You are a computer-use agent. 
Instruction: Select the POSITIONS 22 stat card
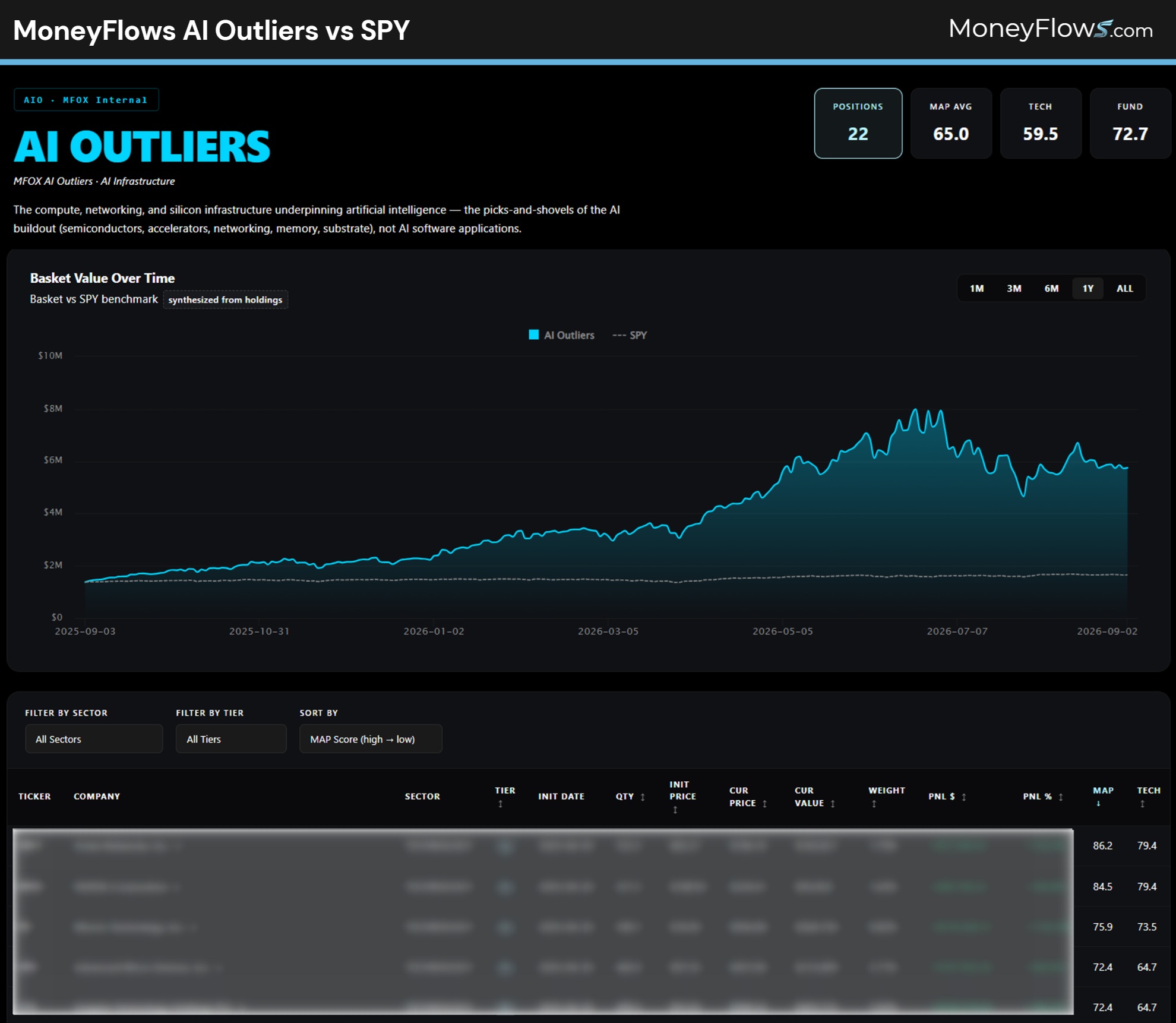tap(858, 123)
